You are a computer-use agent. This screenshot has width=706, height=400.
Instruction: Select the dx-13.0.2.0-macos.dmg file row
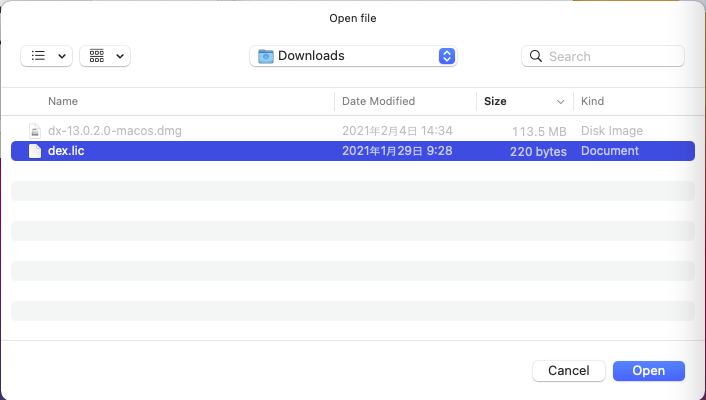(x=353, y=131)
